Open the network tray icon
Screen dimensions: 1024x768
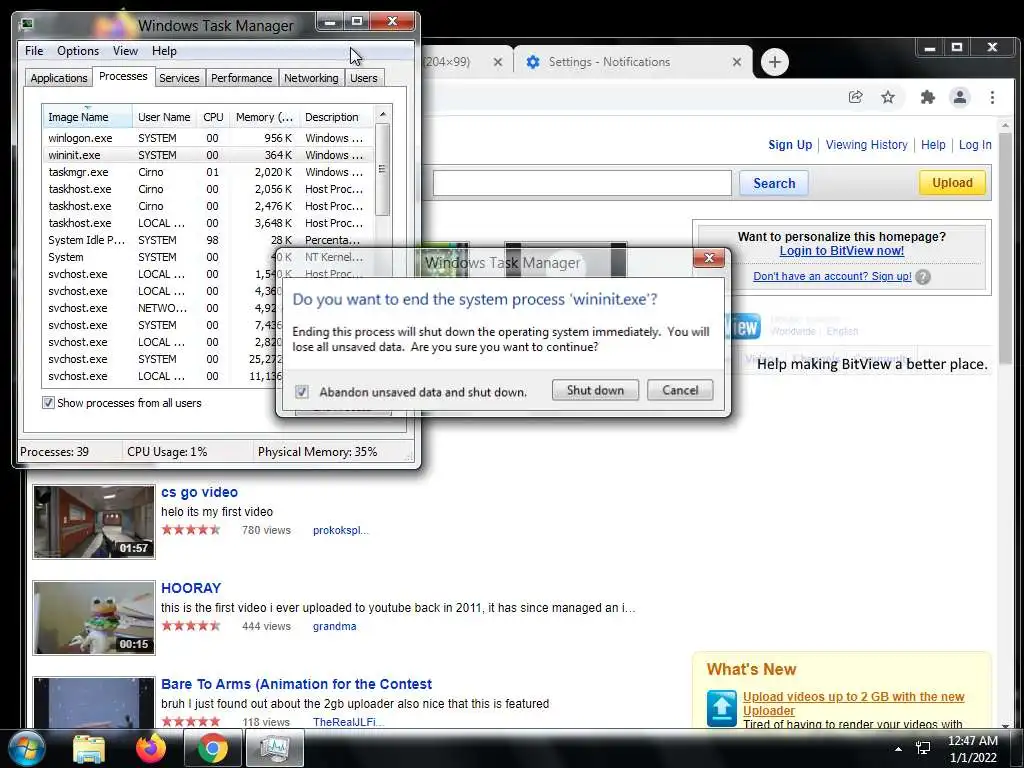point(923,748)
